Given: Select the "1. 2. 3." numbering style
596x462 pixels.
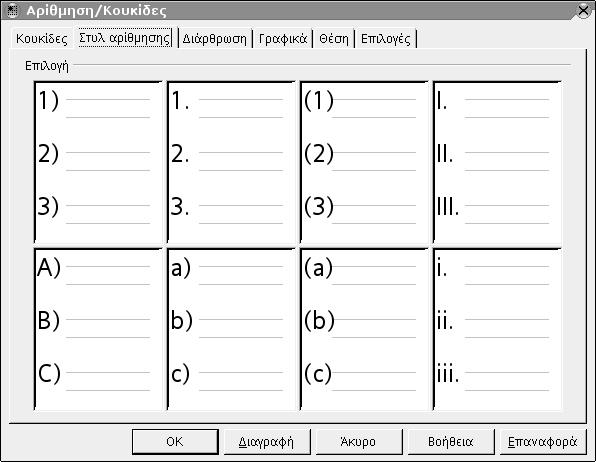Looking at the screenshot, I should [231, 162].
